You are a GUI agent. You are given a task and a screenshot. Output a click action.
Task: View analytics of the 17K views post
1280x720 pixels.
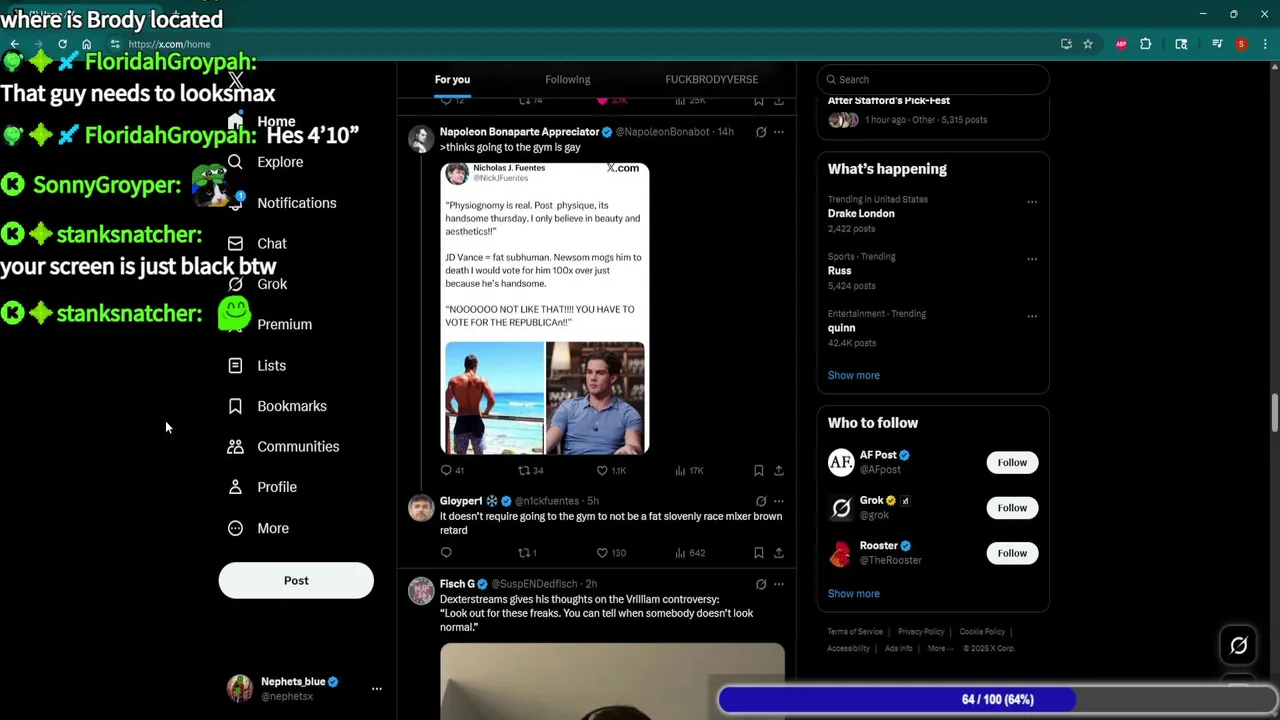[x=690, y=470]
